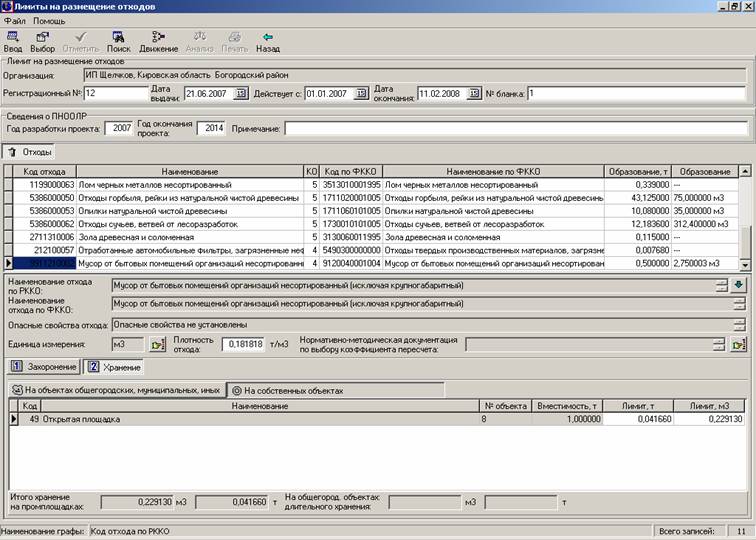Open the Поиск search tool
Image resolution: width=756 pixels, height=540 pixels.
118,40
